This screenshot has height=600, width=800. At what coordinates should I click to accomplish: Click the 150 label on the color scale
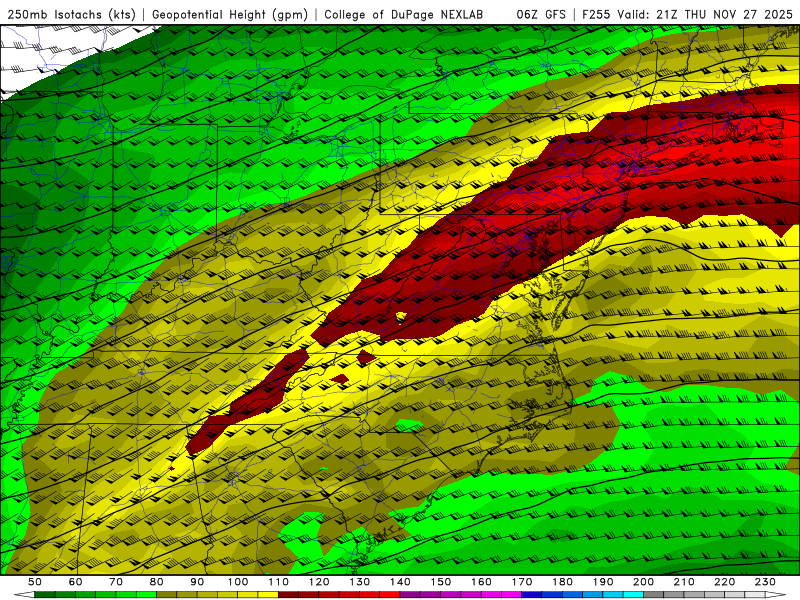click(x=441, y=582)
